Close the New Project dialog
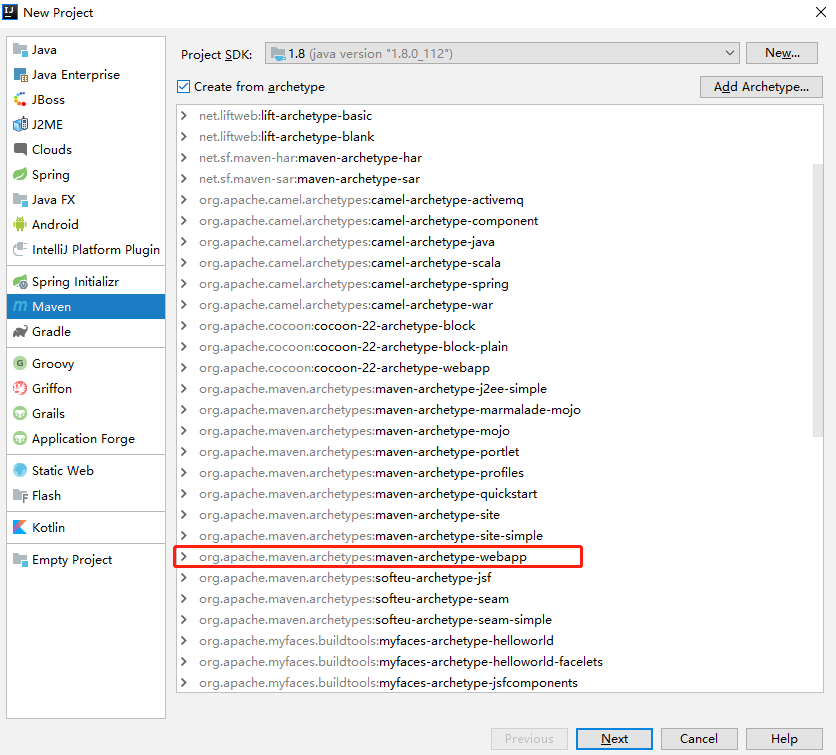The height and width of the screenshot is (755, 836). pos(821,12)
